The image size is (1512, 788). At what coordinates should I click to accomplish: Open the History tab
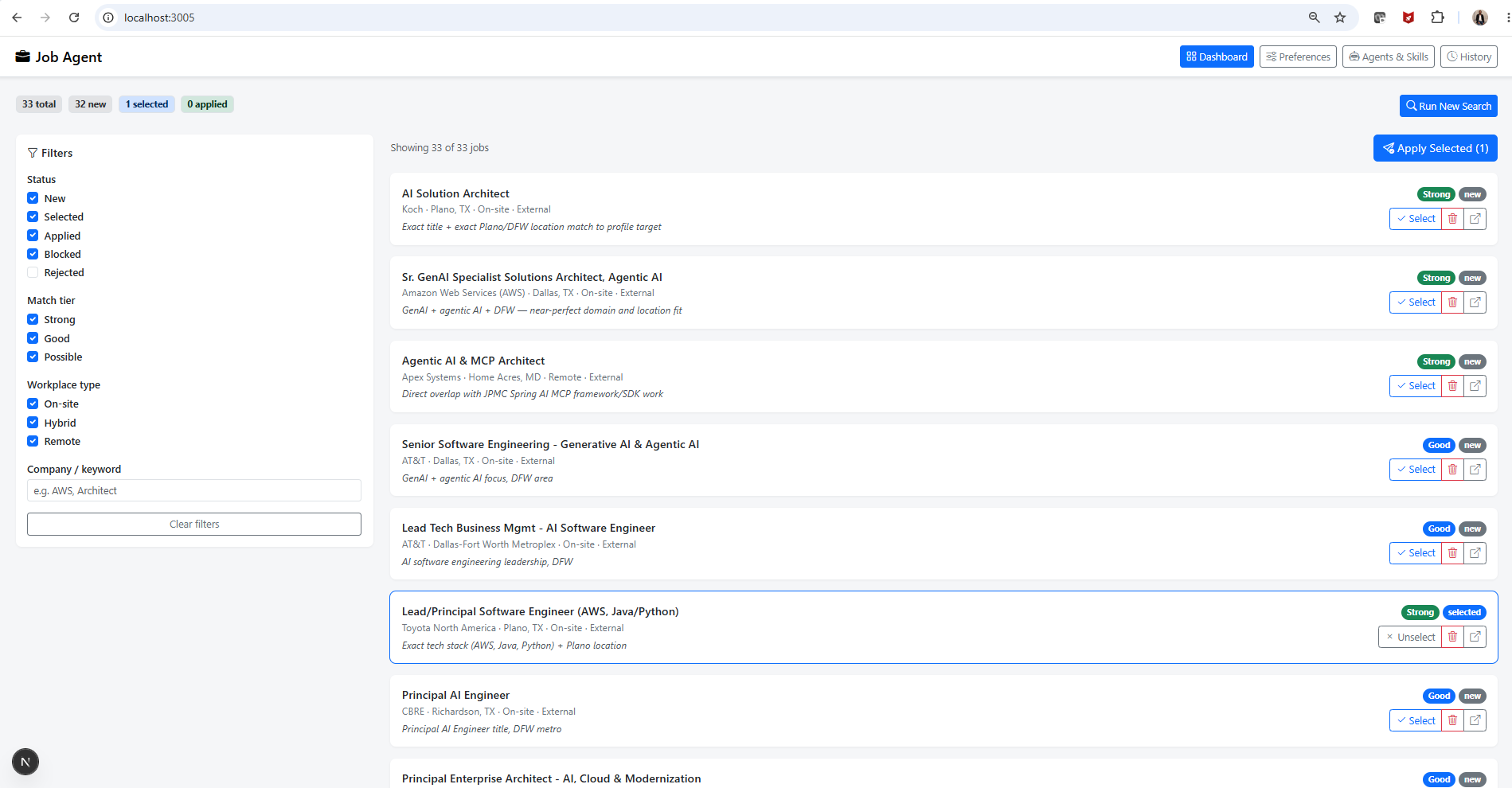tap(1469, 57)
